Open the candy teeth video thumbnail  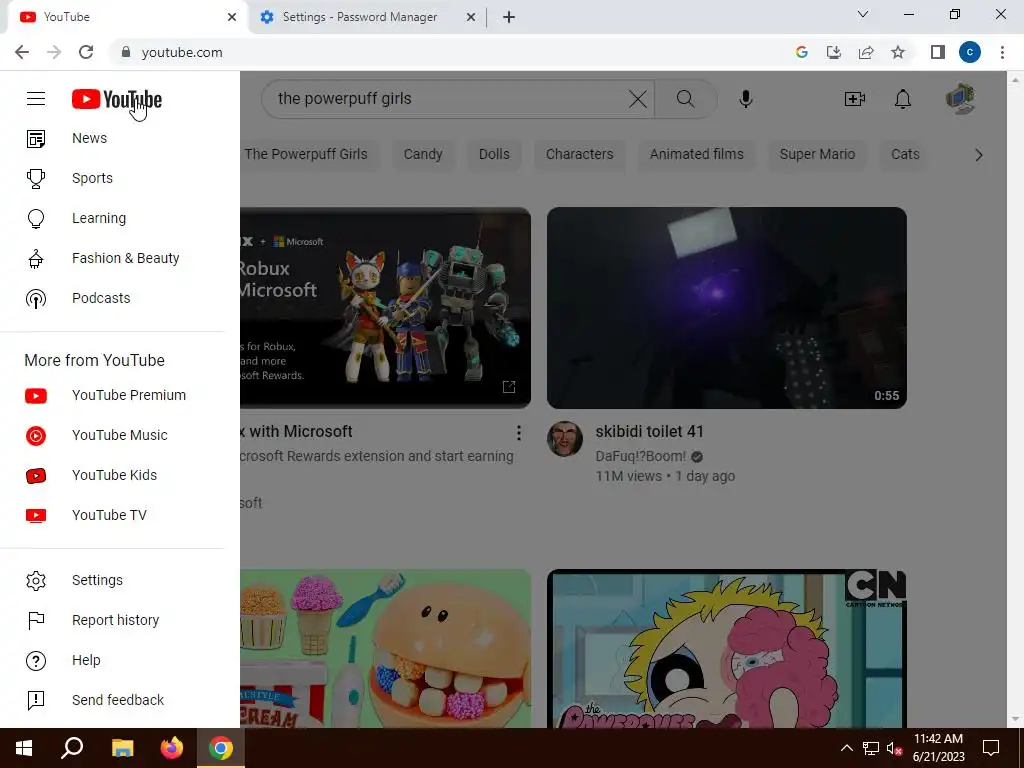[x=385, y=648]
